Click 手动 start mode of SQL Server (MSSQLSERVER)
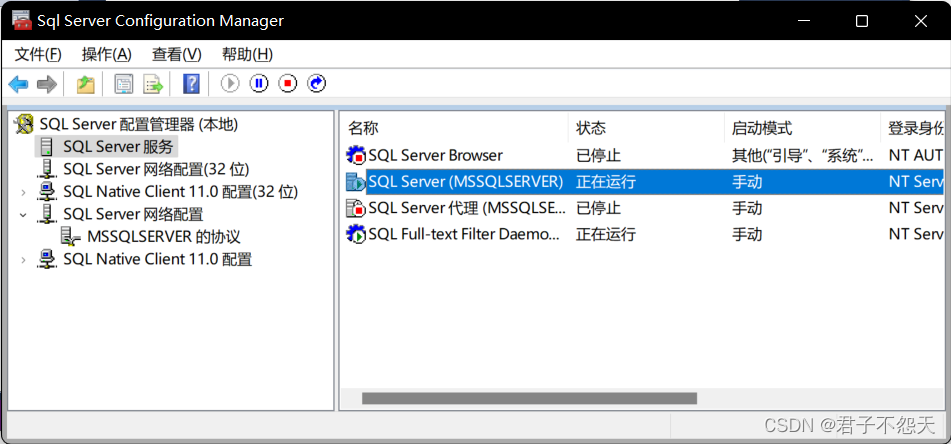Viewport: 951px width, 444px height. click(747, 181)
